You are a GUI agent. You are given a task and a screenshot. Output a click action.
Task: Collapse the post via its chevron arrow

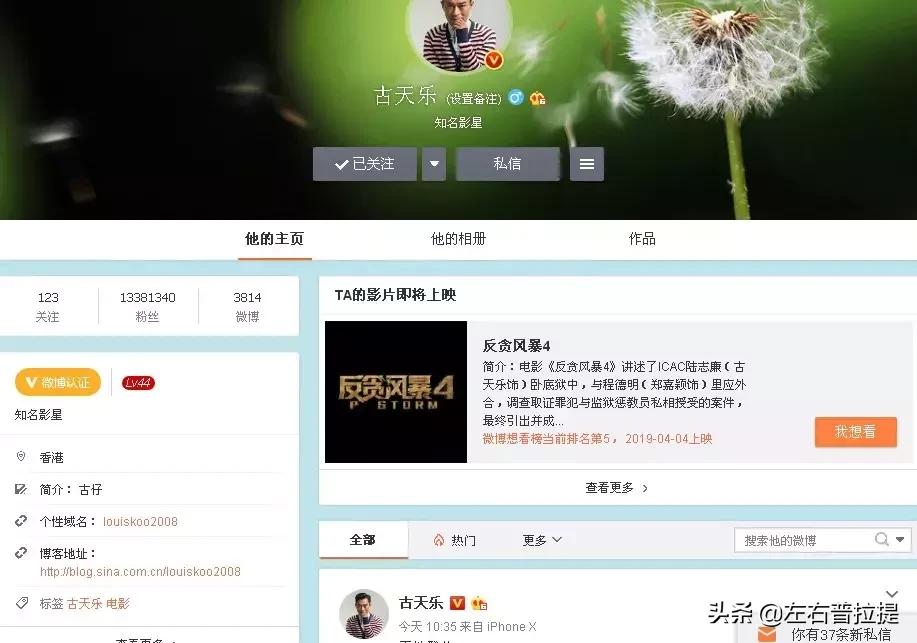pos(891,592)
